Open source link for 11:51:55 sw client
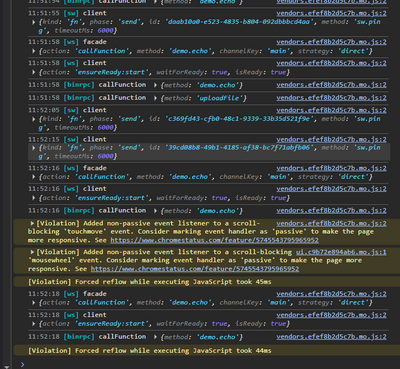Image resolution: width=400 pixels, height=369 pixels. (x=331, y=14)
